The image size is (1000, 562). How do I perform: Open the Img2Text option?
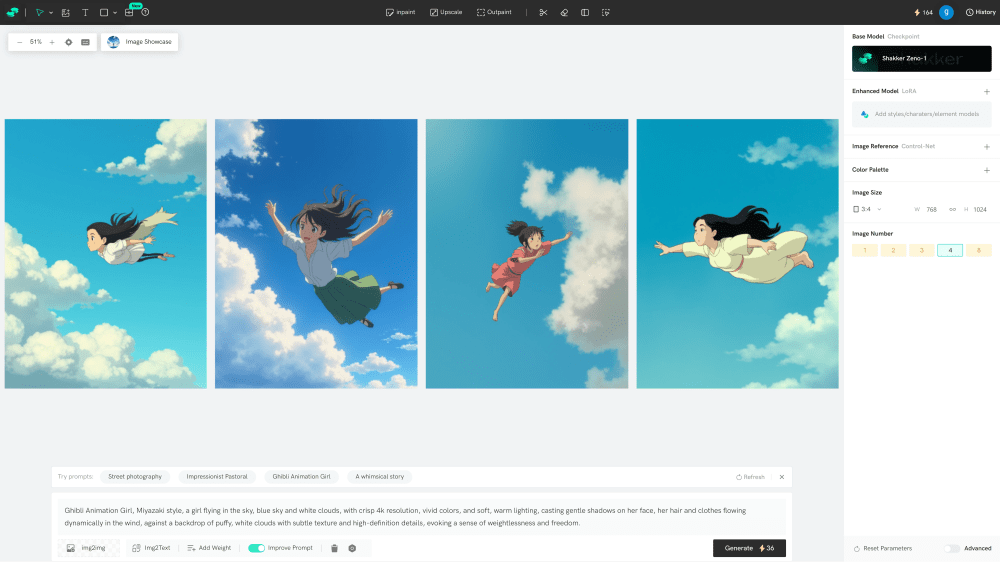[151, 548]
